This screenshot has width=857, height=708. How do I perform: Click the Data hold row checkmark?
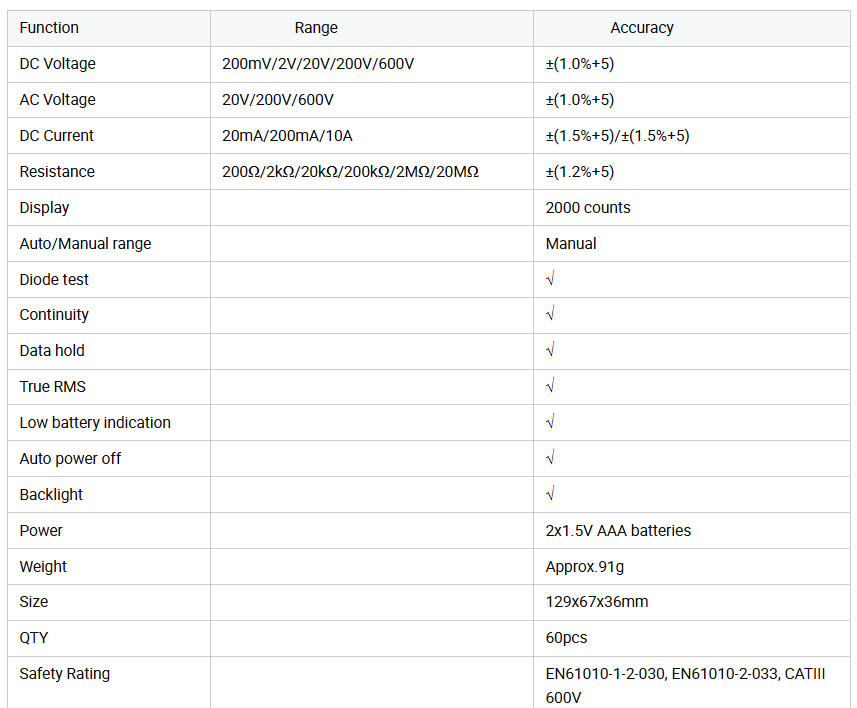pos(550,350)
